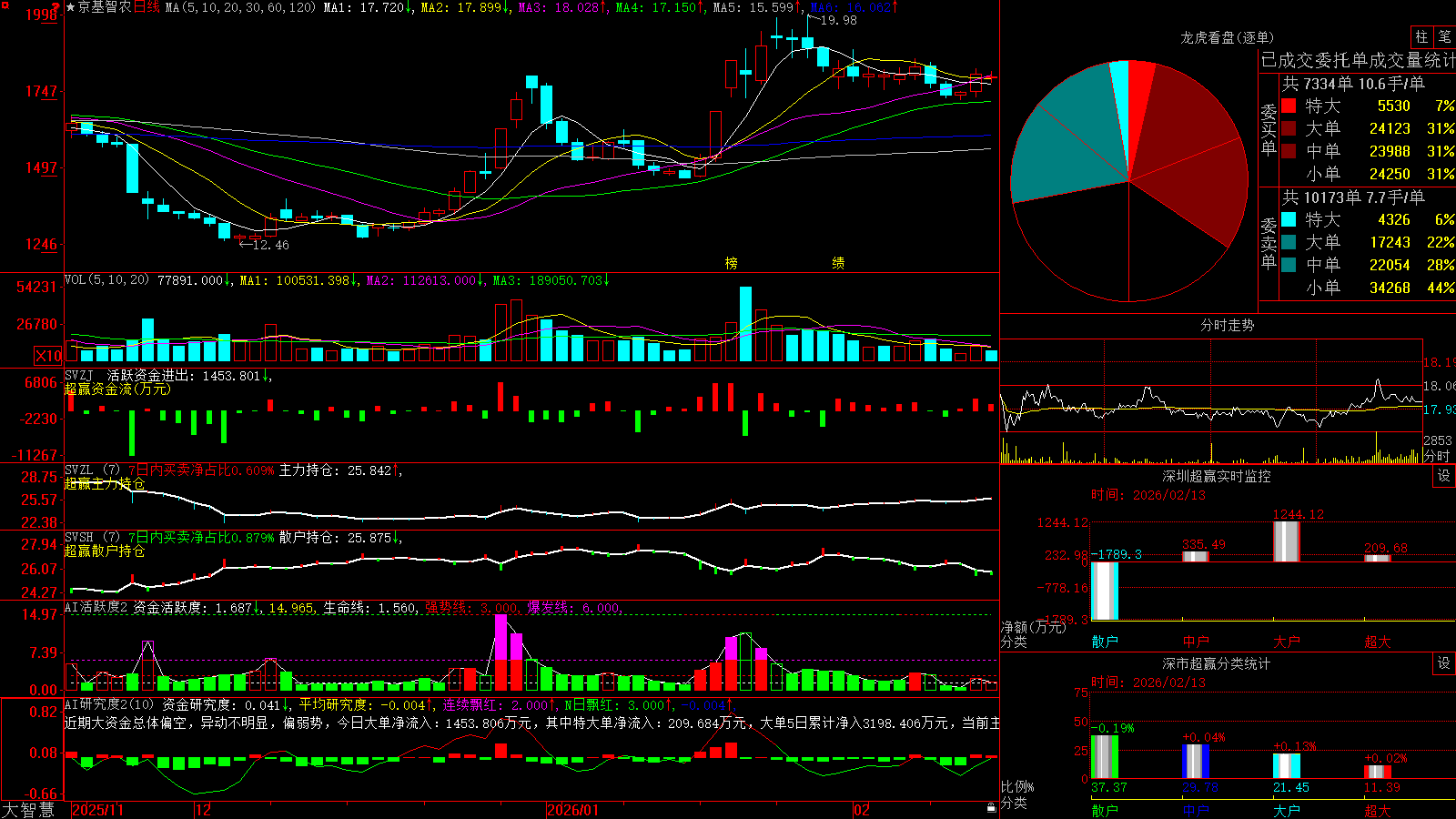Click the 大智慧 logo label
Screen dimensions: 1456x819
coord(28,809)
